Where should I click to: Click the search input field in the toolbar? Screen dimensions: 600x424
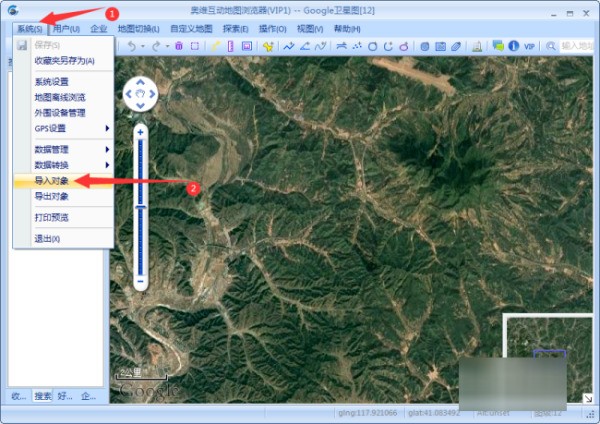coord(576,46)
